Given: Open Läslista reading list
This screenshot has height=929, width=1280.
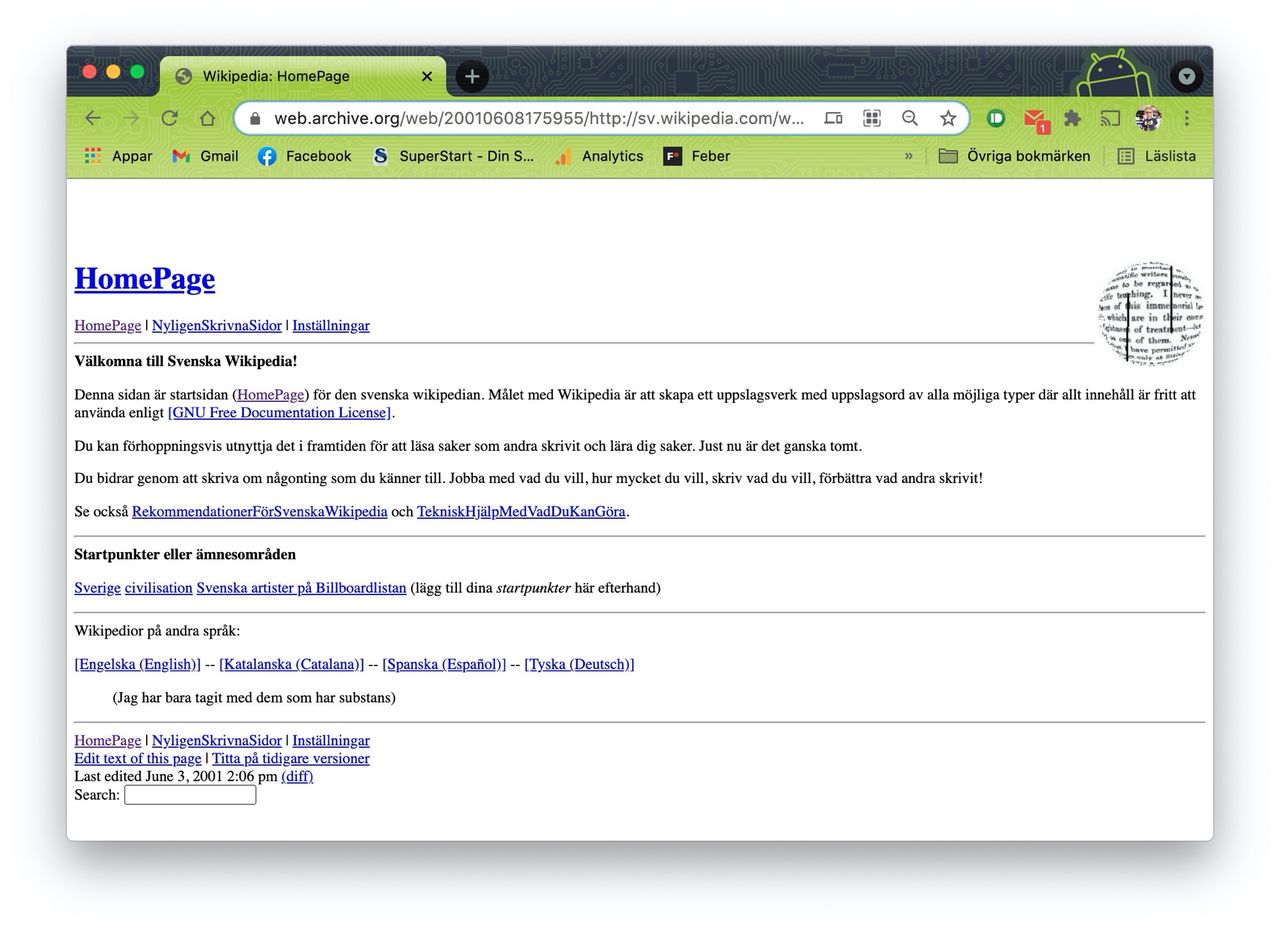Looking at the screenshot, I should 1157,156.
